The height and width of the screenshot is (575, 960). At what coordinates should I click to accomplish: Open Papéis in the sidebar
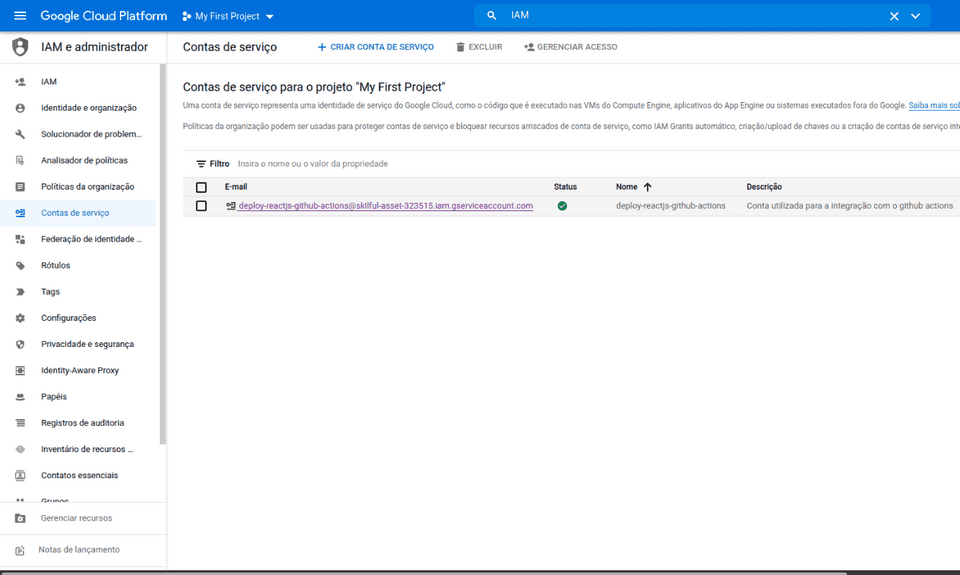click(54, 397)
